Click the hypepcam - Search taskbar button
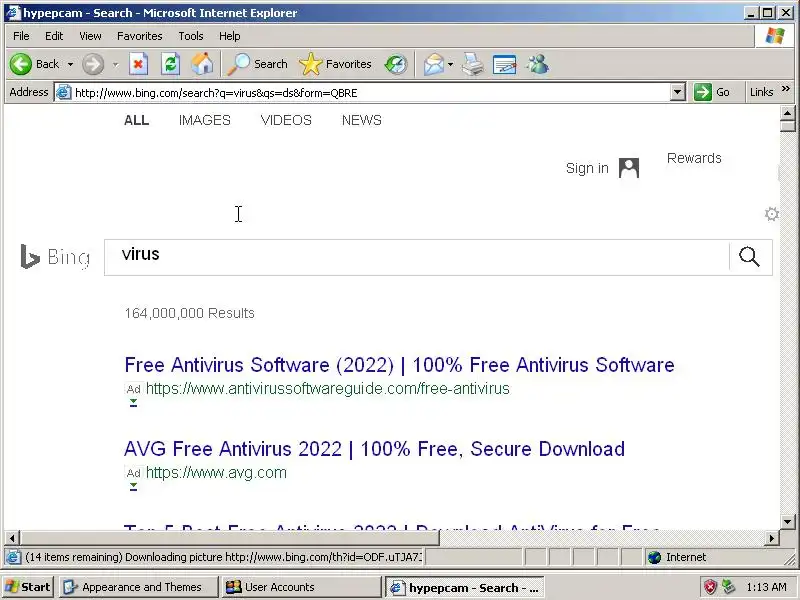The image size is (800, 600). pos(464,588)
